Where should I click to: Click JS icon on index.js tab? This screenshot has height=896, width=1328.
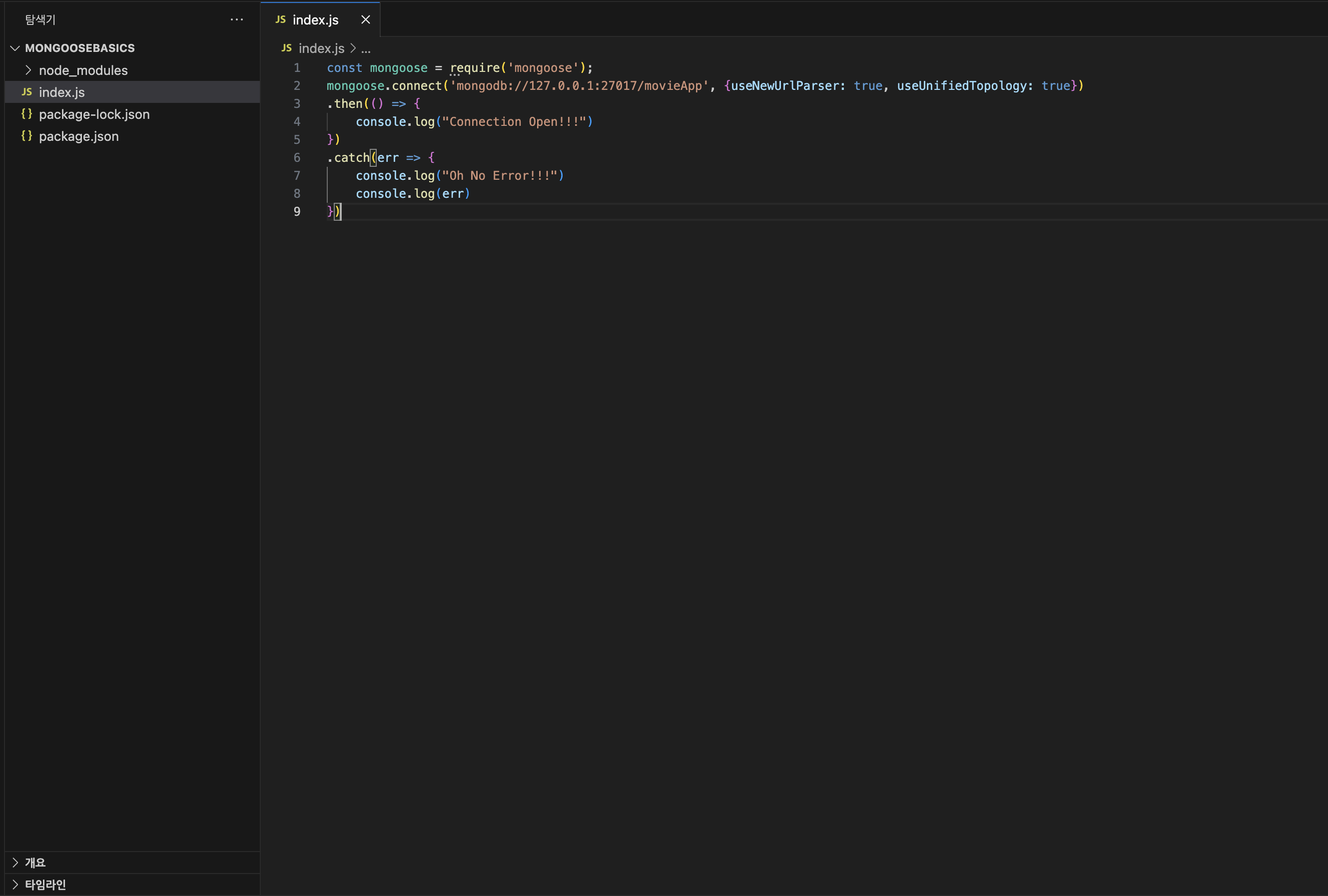tap(281, 19)
